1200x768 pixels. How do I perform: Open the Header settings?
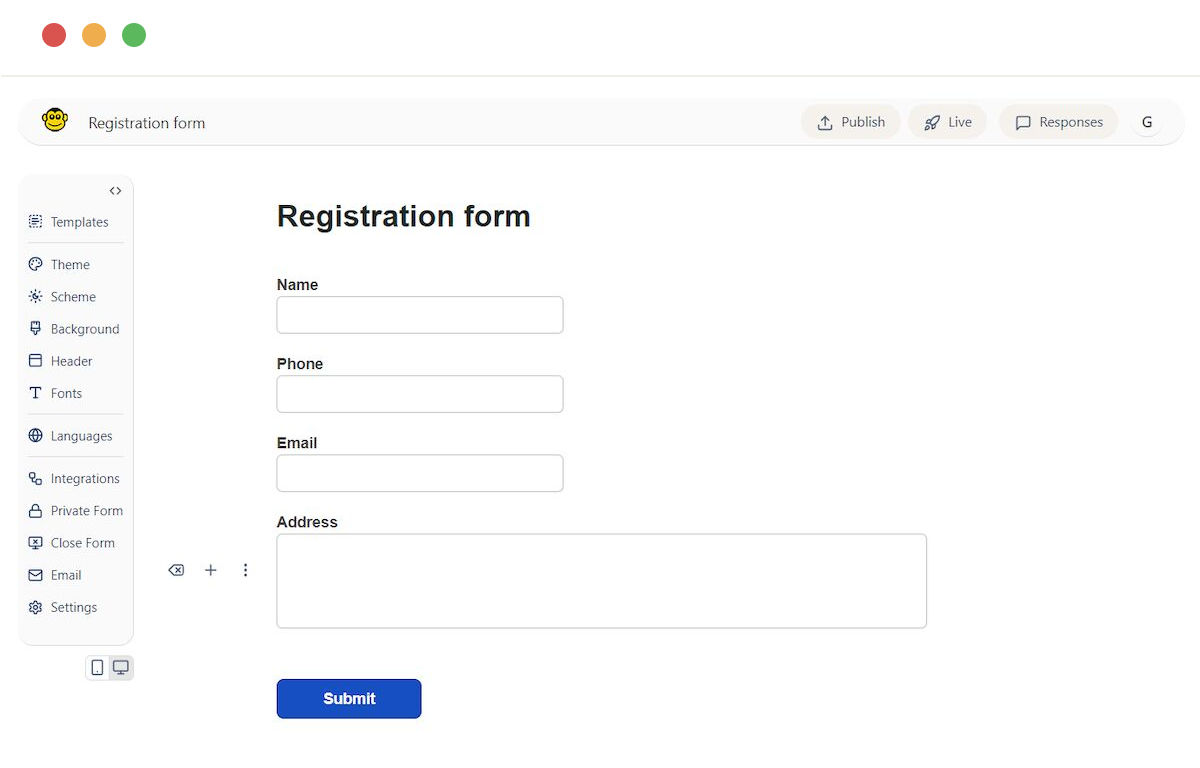point(61,361)
